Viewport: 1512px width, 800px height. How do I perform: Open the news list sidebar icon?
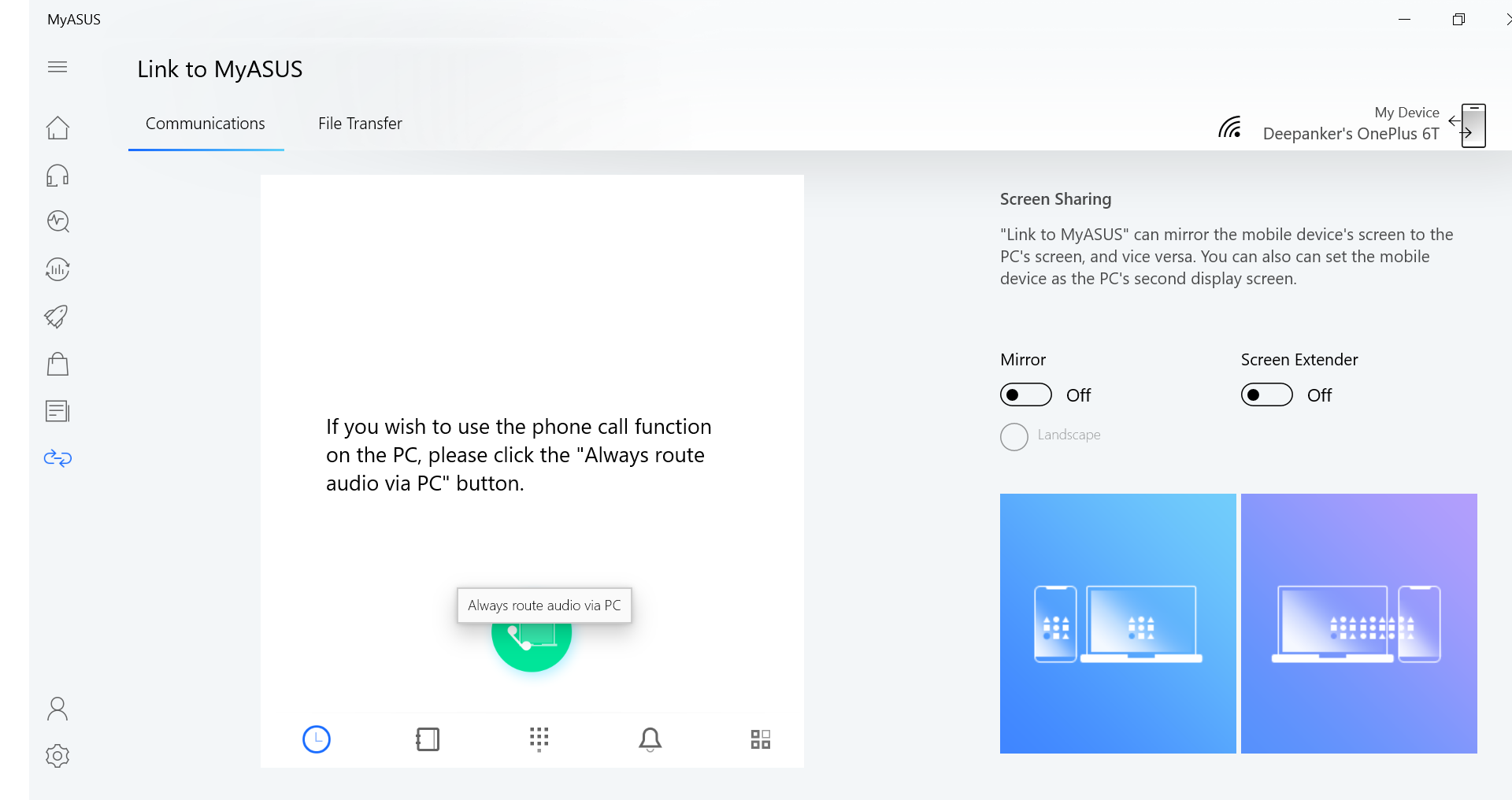click(x=57, y=411)
